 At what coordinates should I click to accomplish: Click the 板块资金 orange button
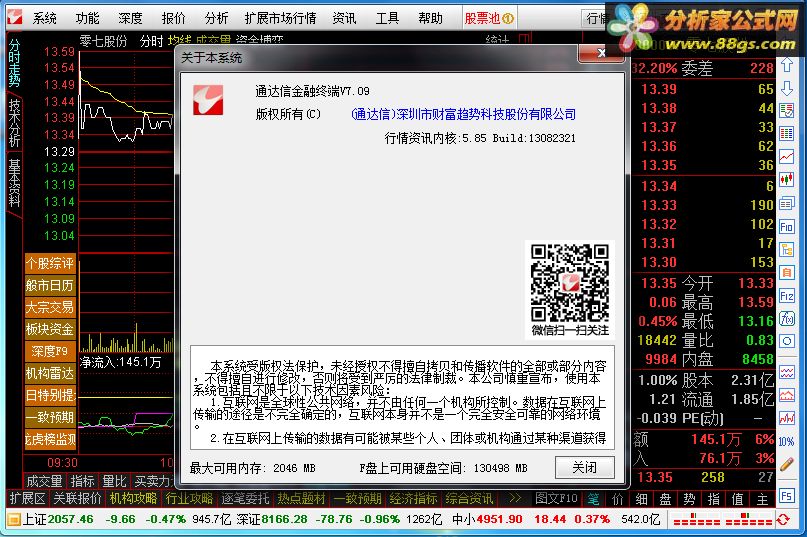coord(50,329)
